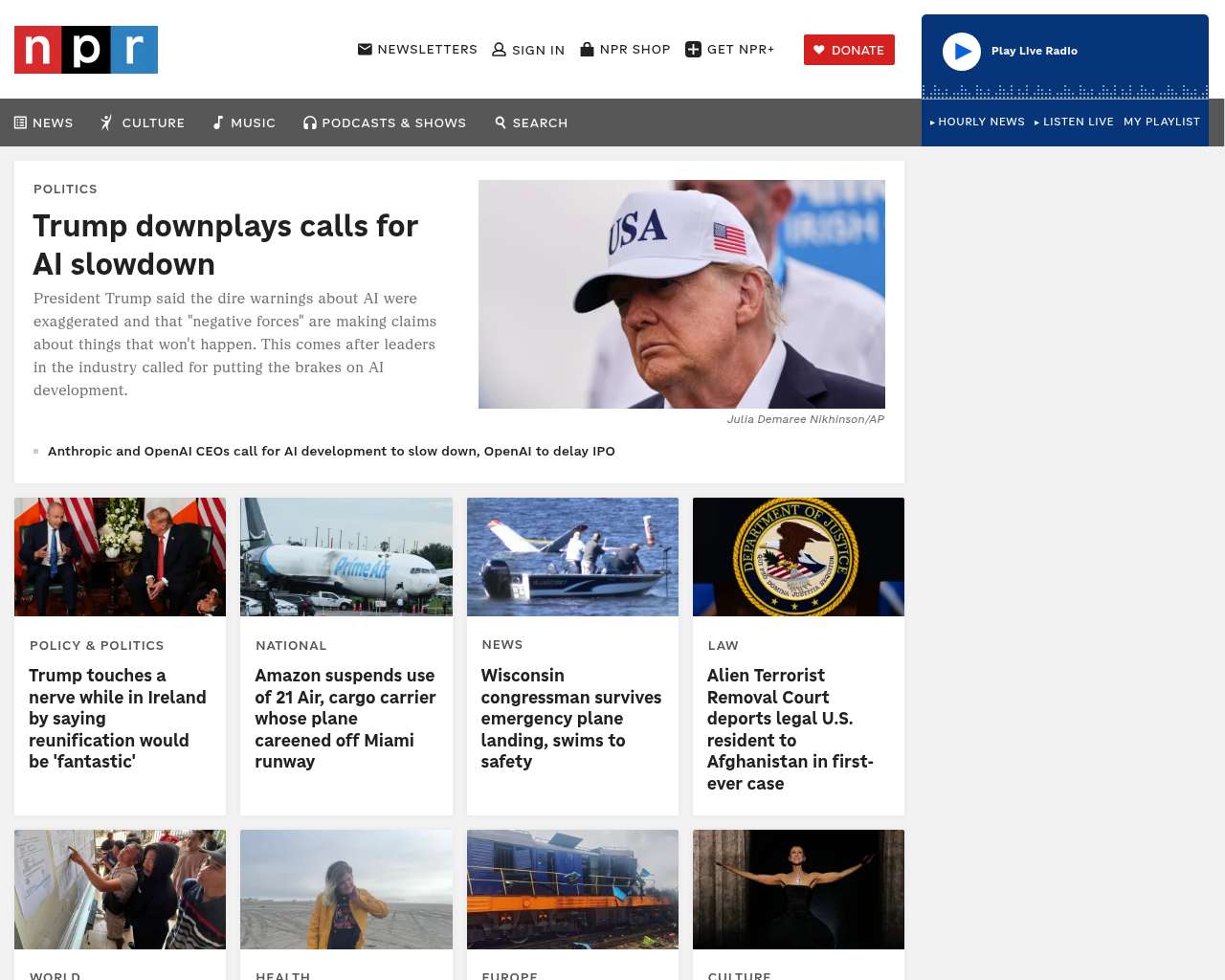Viewport: 1225px width, 980px height.
Task: Click the Search magnifier icon
Action: coord(501,122)
